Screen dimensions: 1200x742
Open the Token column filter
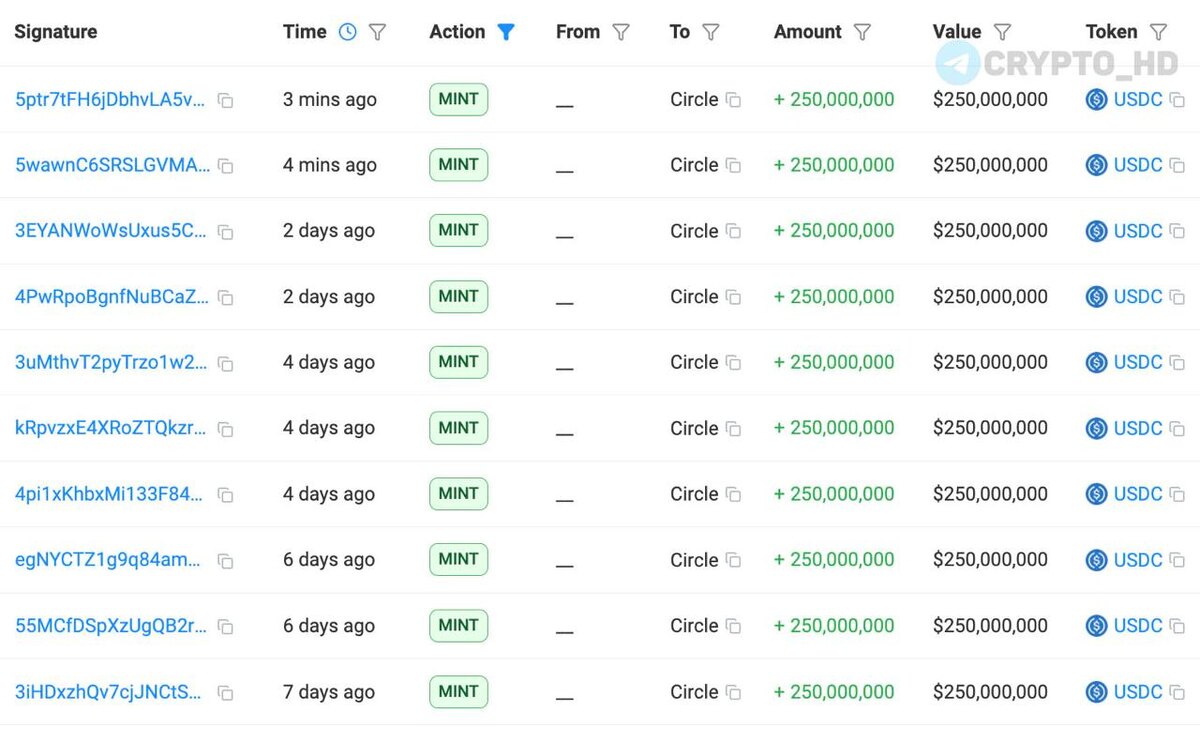click(x=1158, y=32)
